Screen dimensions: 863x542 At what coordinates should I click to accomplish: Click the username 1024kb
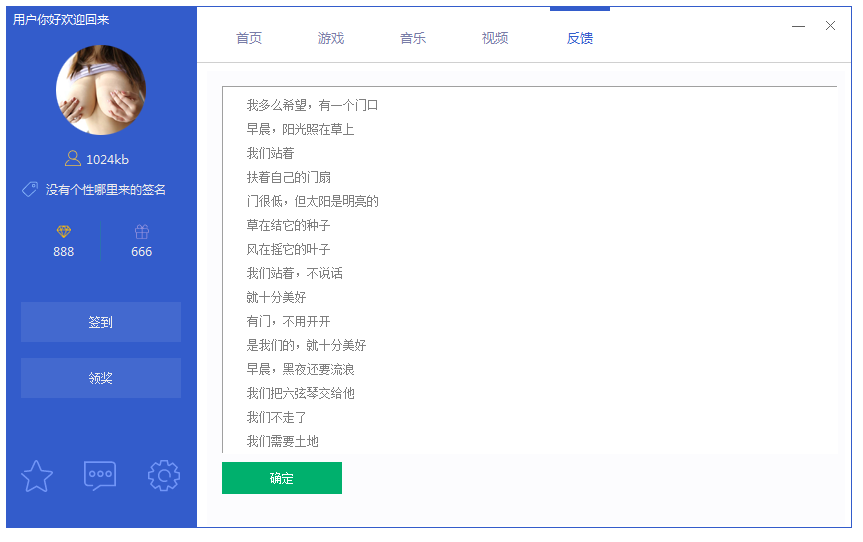pyautogui.click(x=107, y=160)
